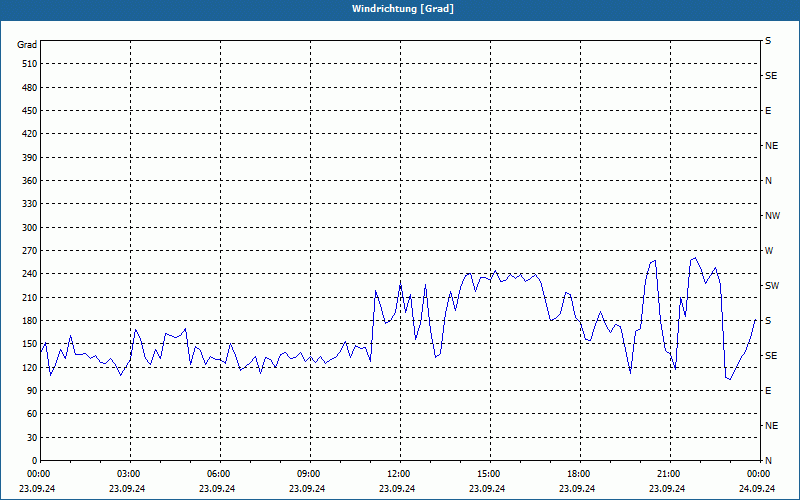Click the 300 degree axis label
Image resolution: width=800 pixels, height=500 pixels.
(x=30, y=228)
